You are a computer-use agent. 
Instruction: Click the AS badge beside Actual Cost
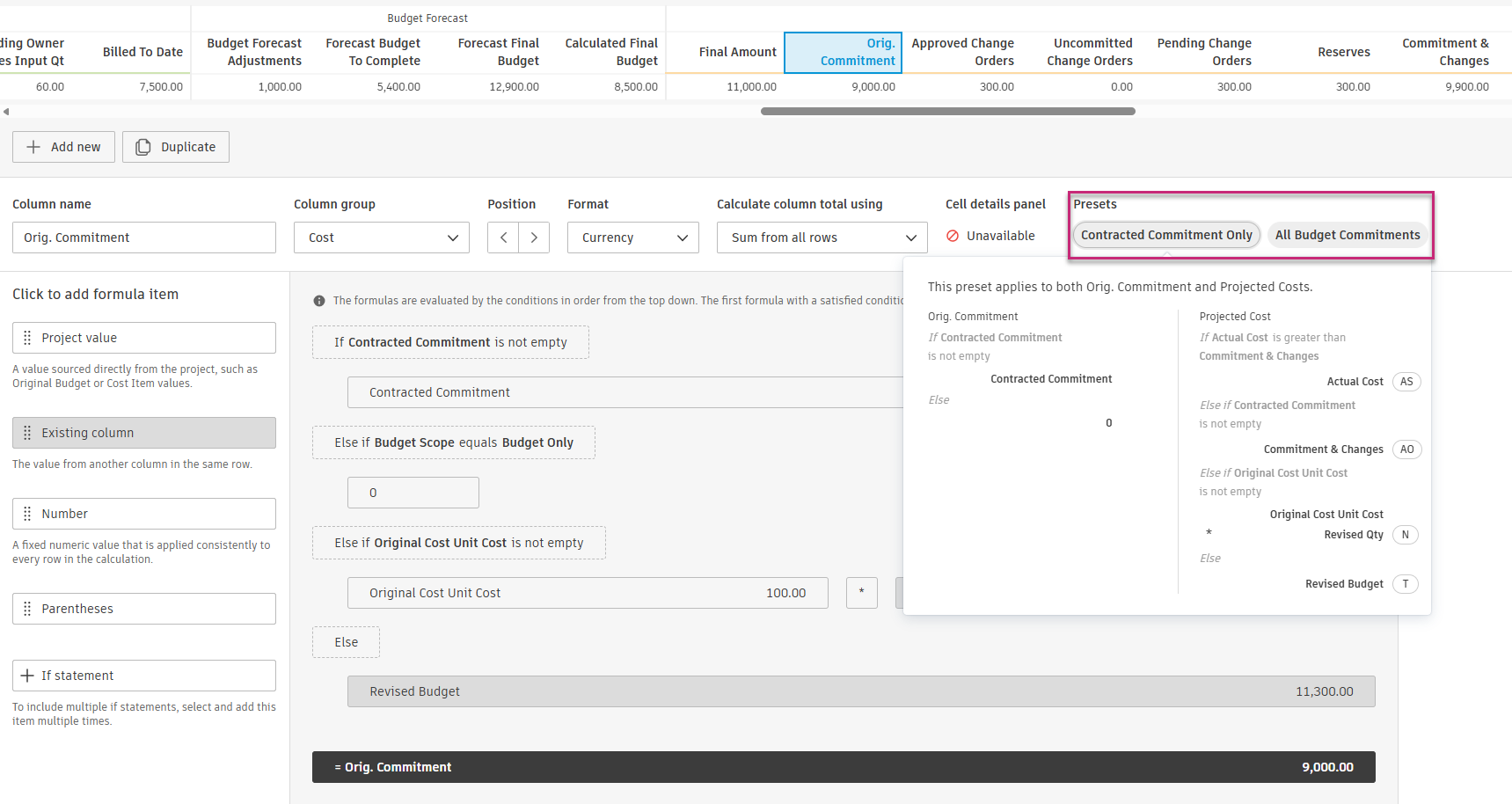coord(1406,382)
